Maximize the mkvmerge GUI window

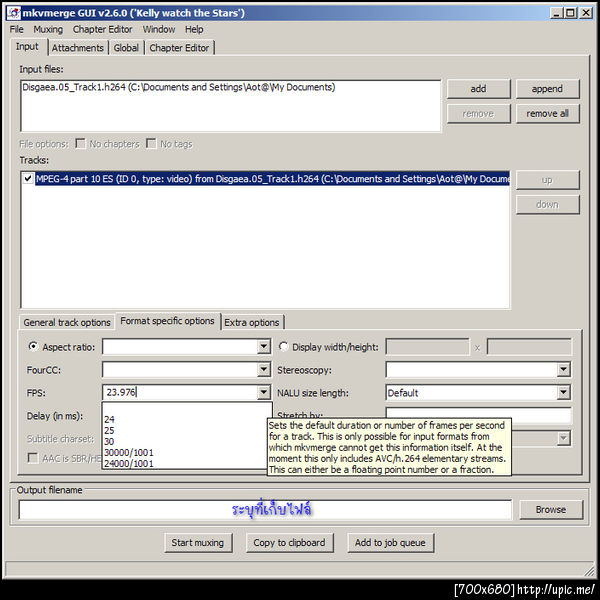pos(570,13)
